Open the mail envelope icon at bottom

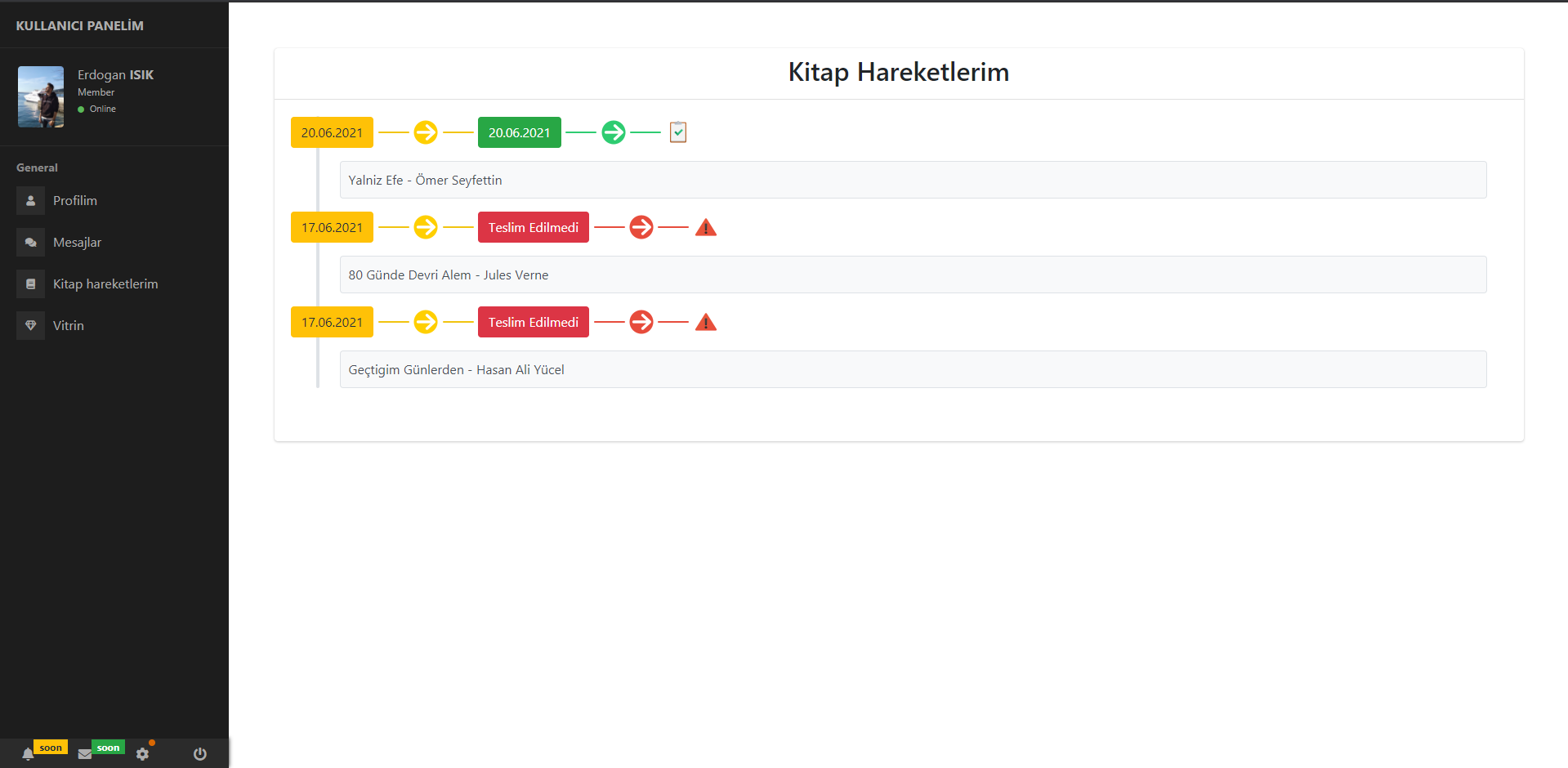85,752
